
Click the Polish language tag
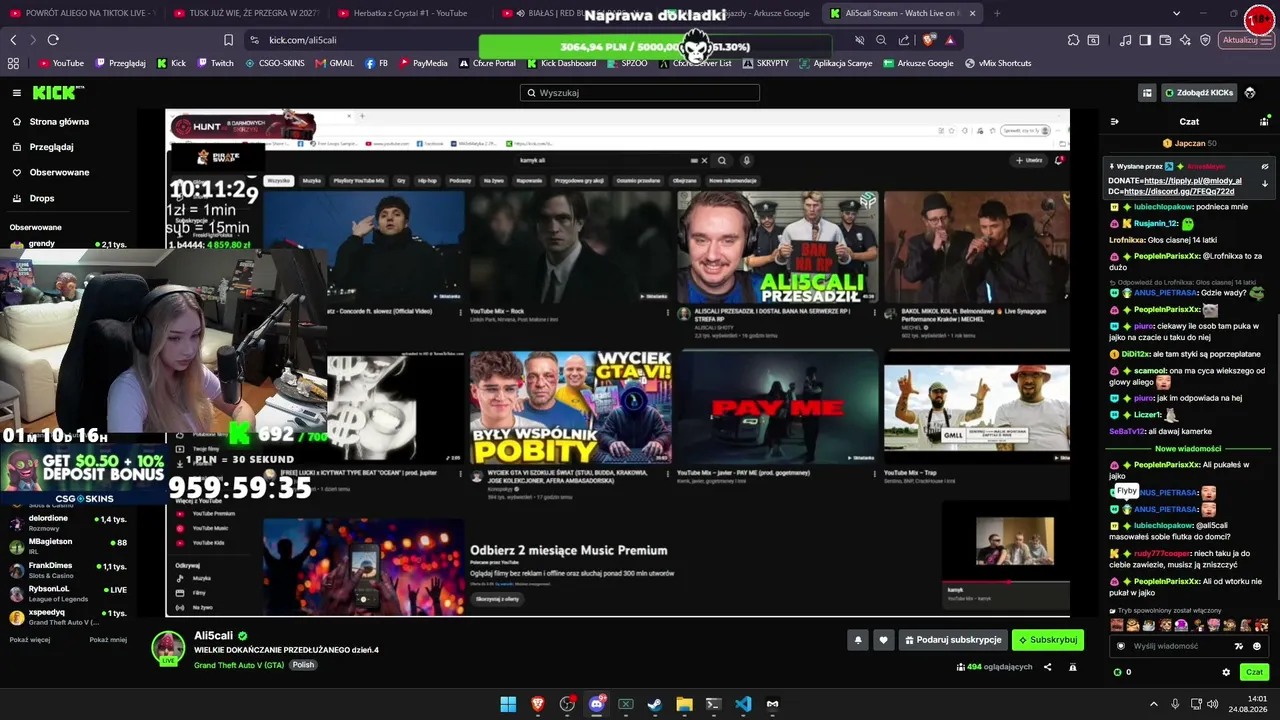pyautogui.click(x=303, y=665)
